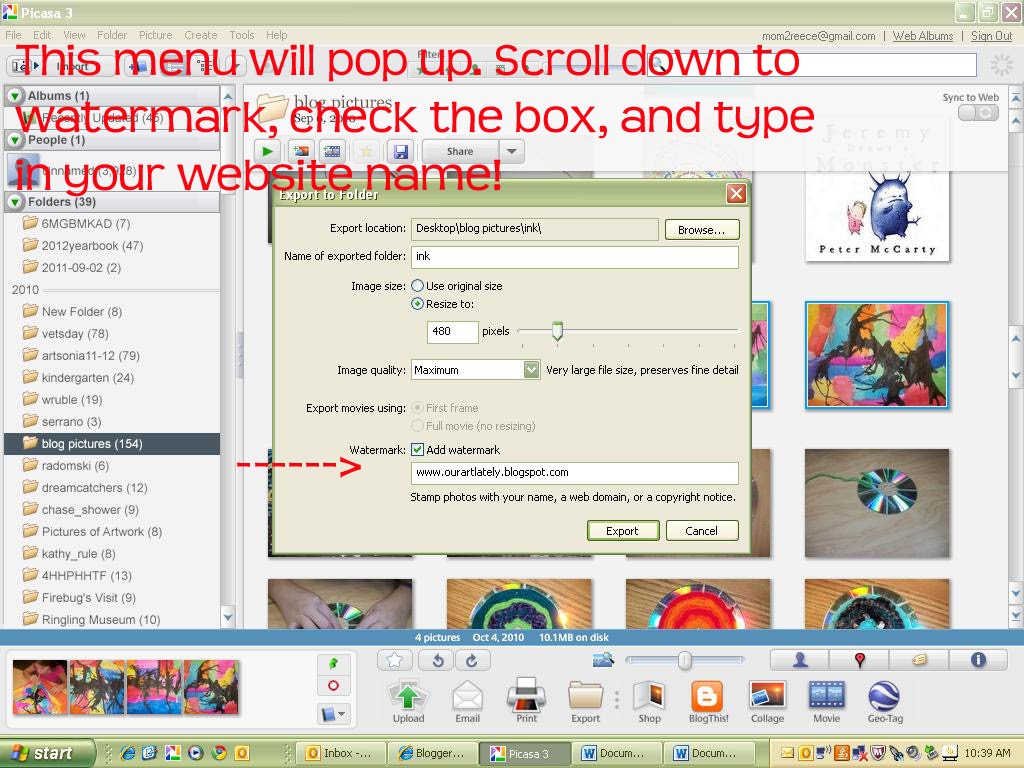Clear the photo tray with red circle icon
The image size is (1024, 768).
[x=333, y=686]
